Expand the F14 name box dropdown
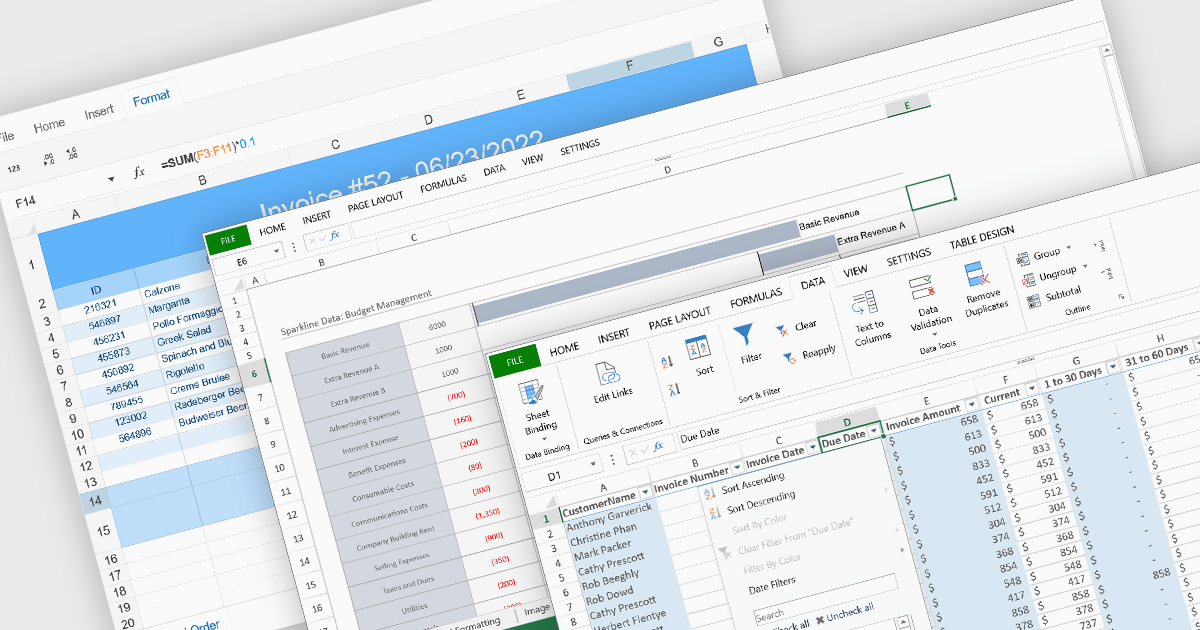 111,180
